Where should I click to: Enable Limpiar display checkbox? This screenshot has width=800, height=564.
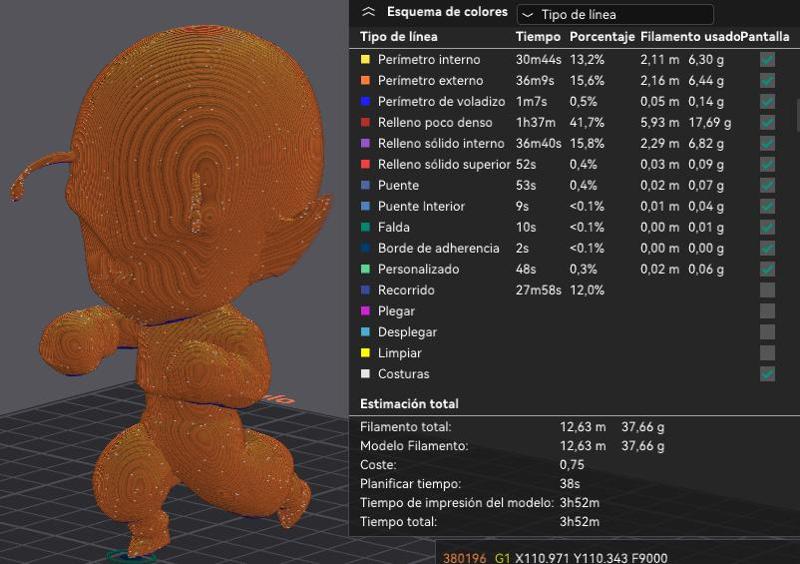tap(767, 353)
